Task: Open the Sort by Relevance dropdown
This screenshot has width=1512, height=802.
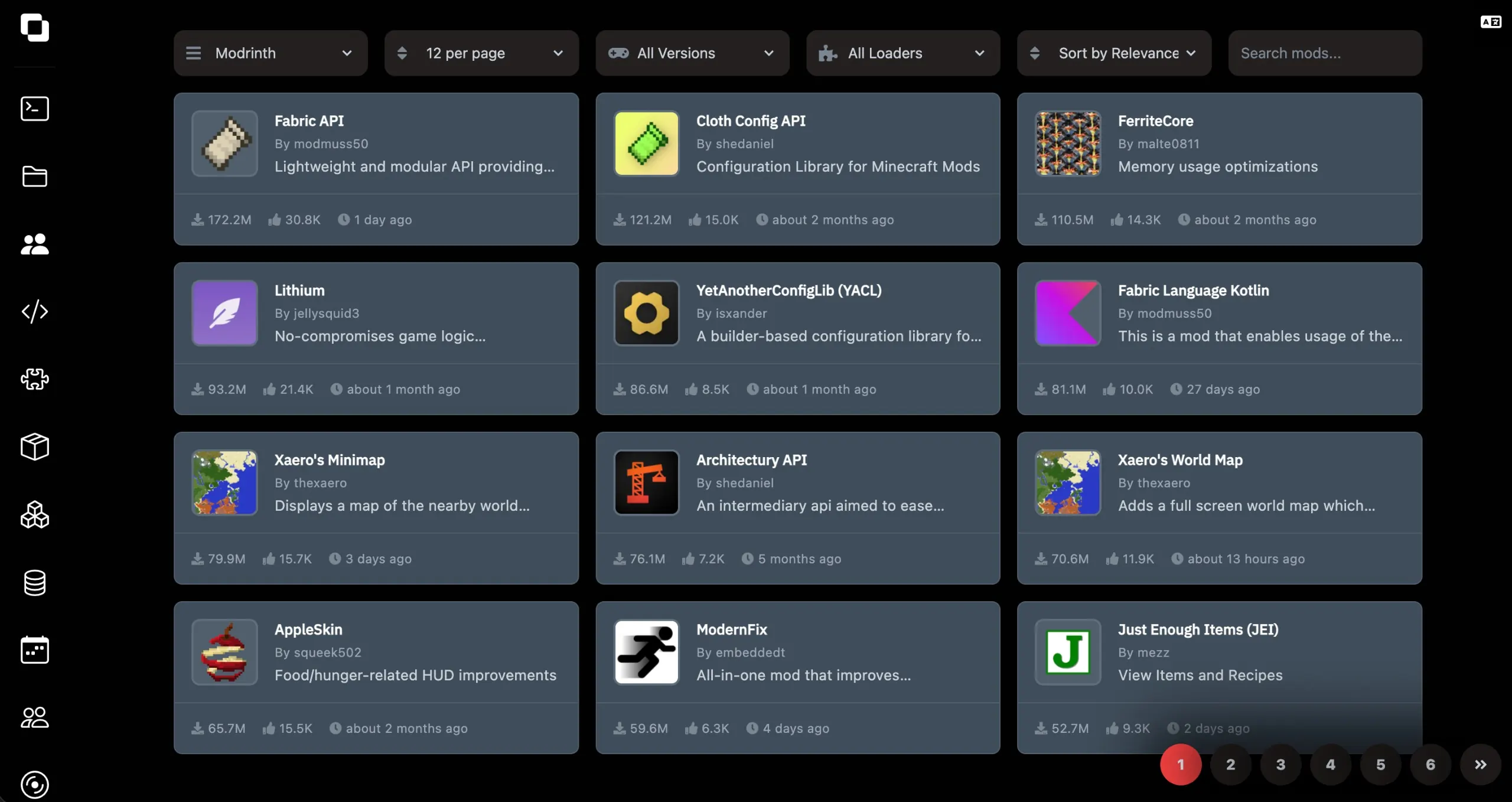Action: click(x=1114, y=53)
